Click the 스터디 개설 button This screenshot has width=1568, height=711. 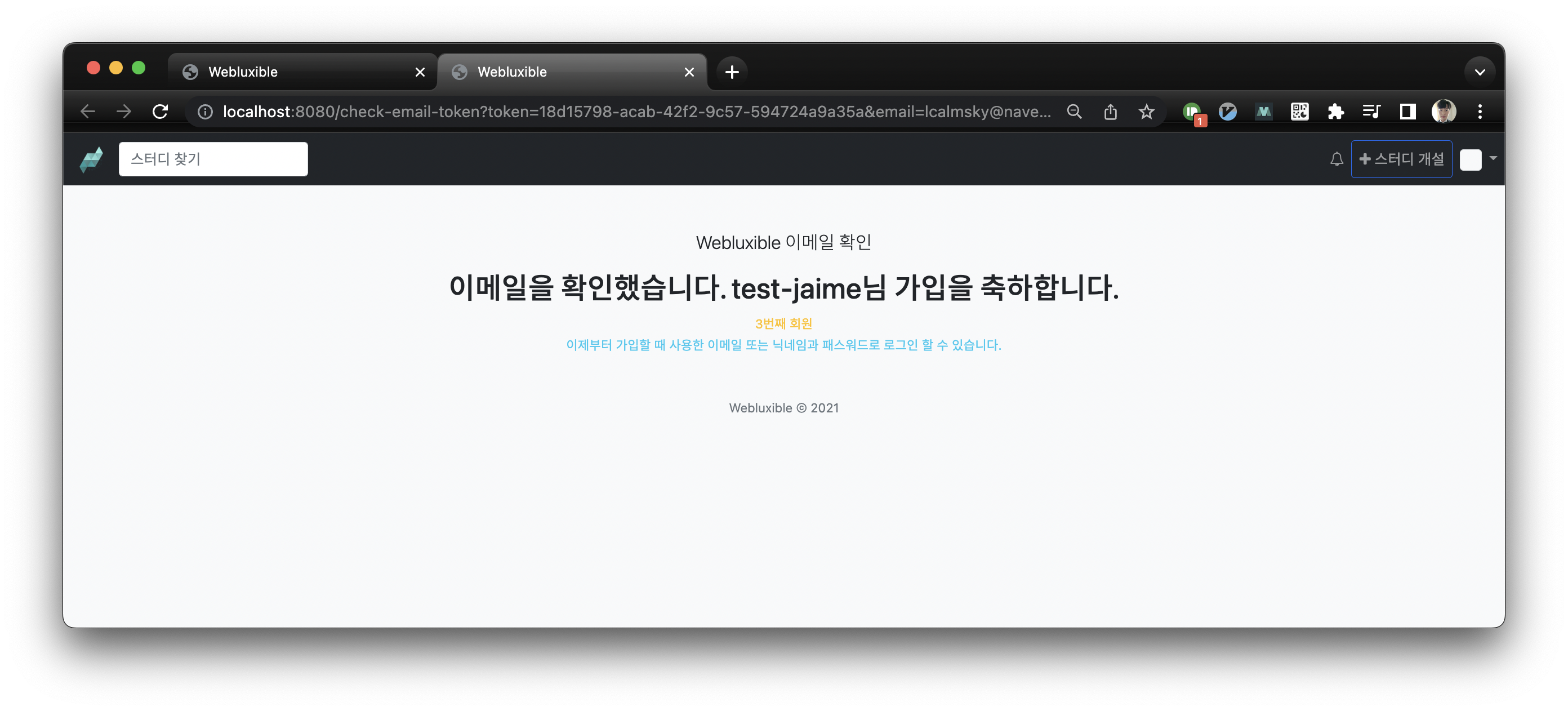[1401, 159]
